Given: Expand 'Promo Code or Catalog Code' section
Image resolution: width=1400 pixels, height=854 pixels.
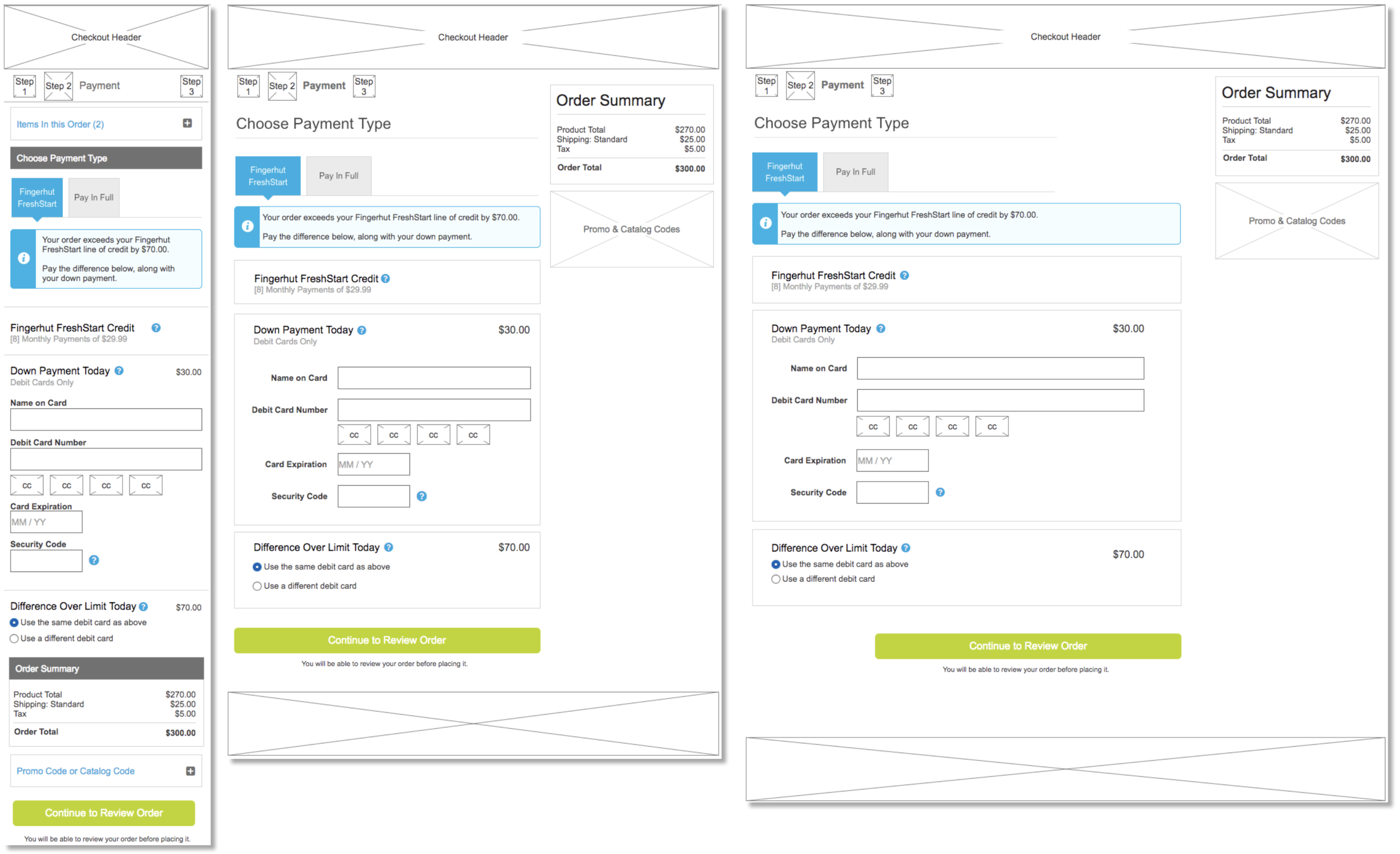Looking at the screenshot, I should pyautogui.click(x=190, y=771).
